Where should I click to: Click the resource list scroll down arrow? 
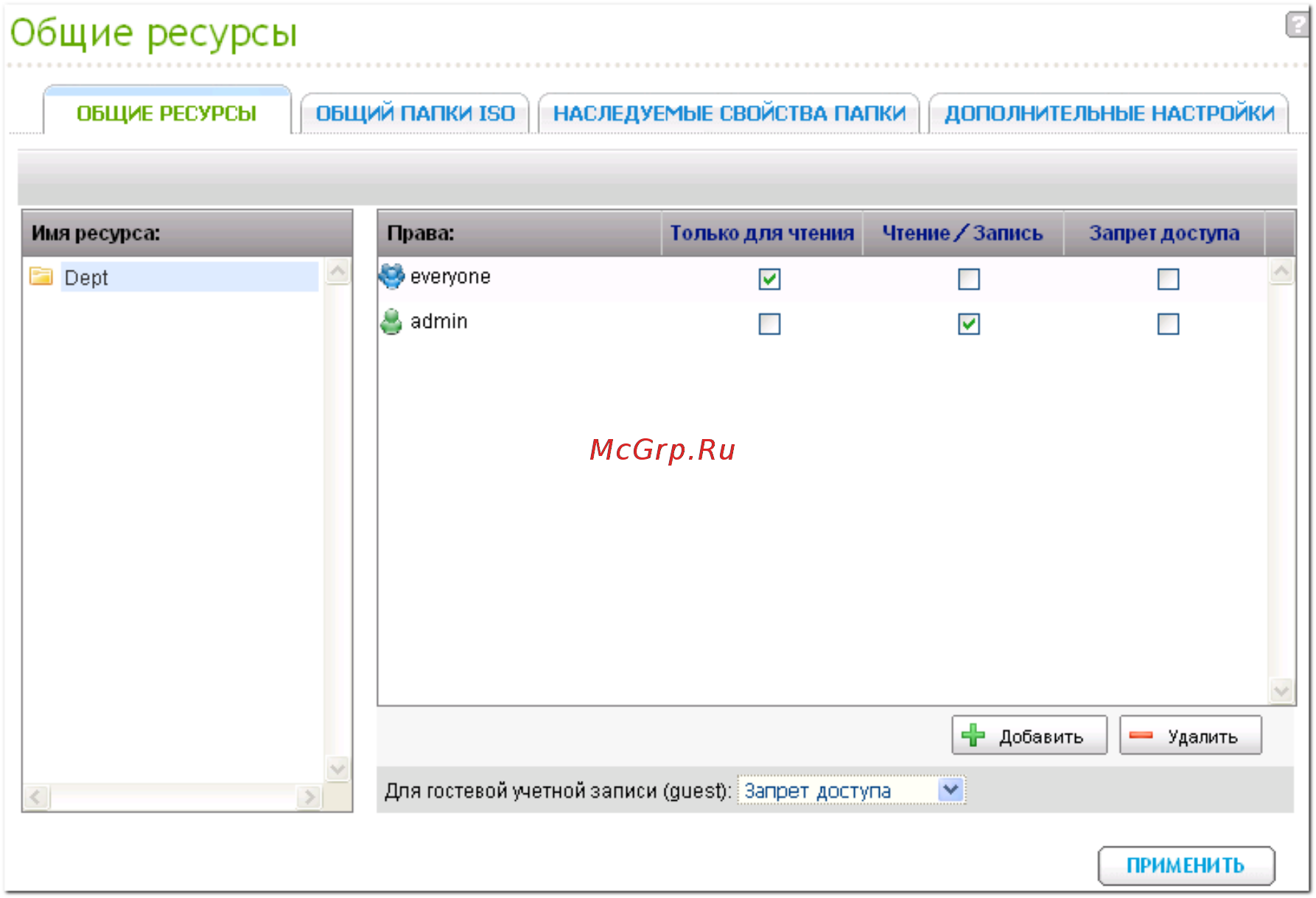pos(338,769)
